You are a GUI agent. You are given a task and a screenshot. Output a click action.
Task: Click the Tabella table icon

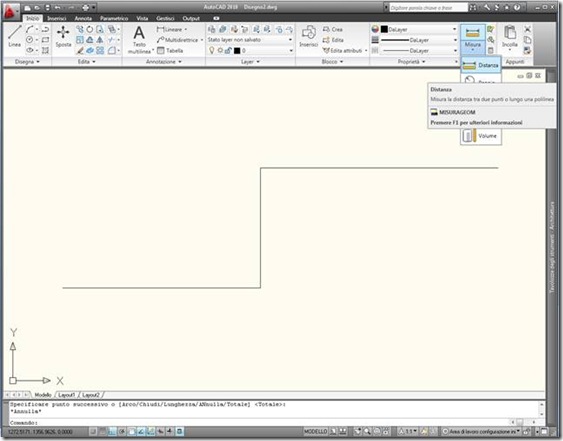coord(170,51)
